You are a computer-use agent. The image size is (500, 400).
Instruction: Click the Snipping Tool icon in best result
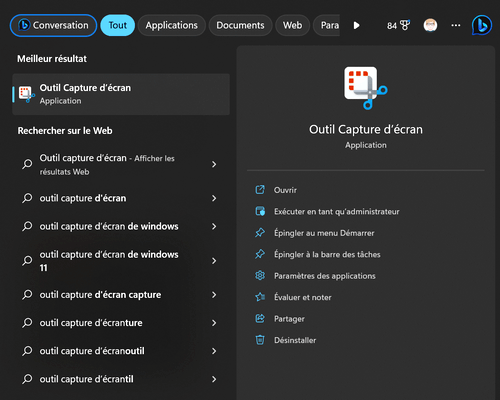27,94
